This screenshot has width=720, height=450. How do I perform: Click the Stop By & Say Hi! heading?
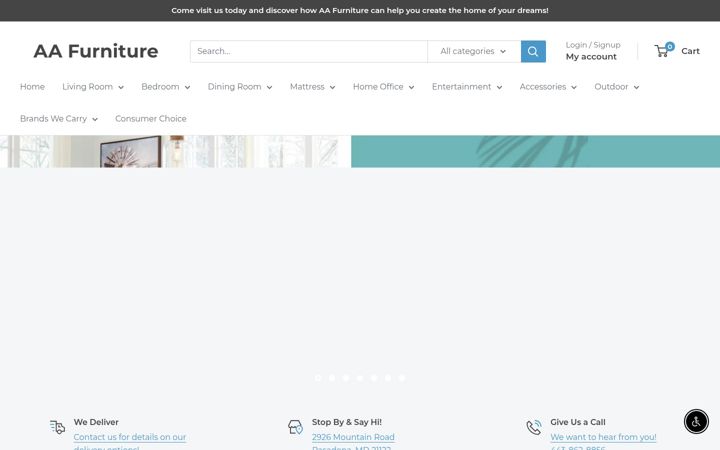(x=347, y=422)
